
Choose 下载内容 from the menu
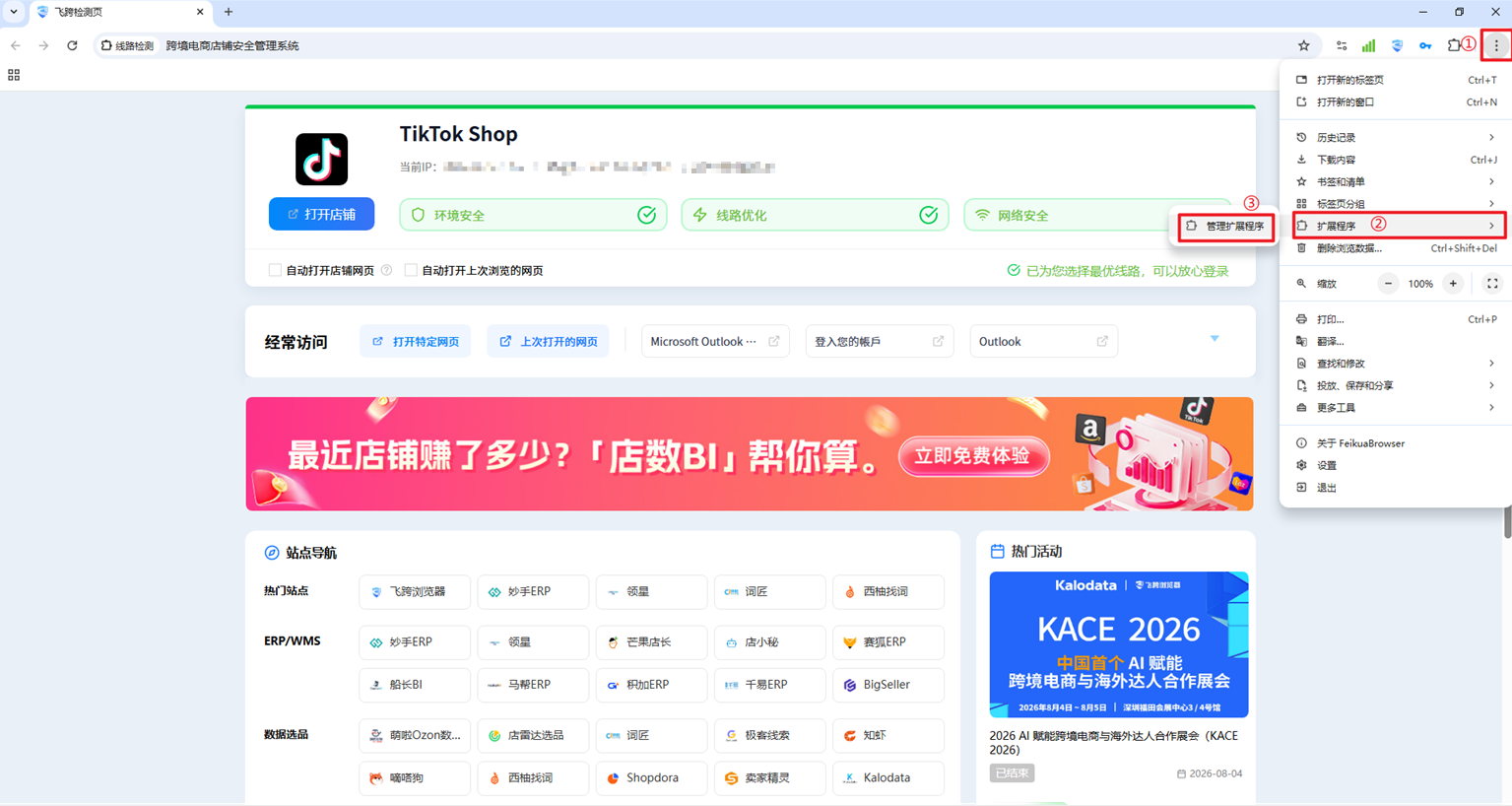(x=1398, y=160)
